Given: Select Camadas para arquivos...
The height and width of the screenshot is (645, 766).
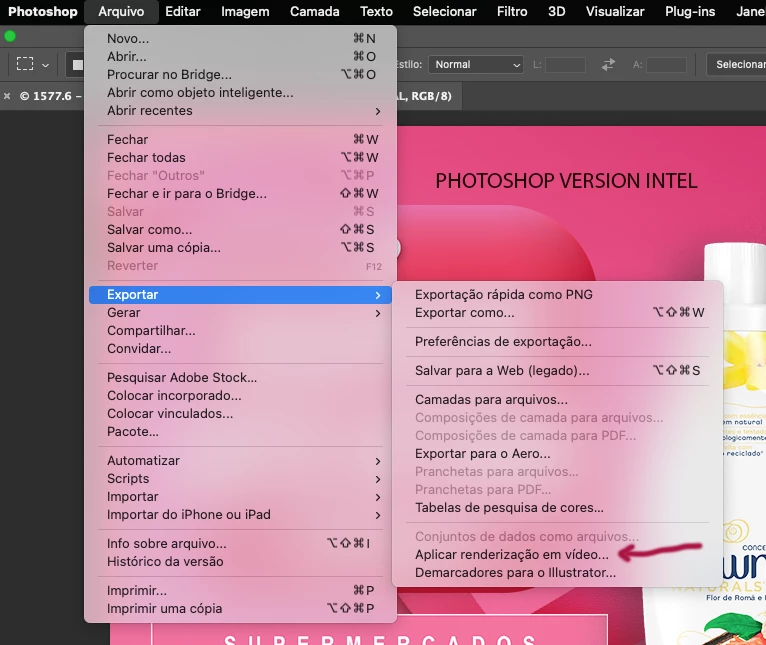Looking at the screenshot, I should point(557,400).
